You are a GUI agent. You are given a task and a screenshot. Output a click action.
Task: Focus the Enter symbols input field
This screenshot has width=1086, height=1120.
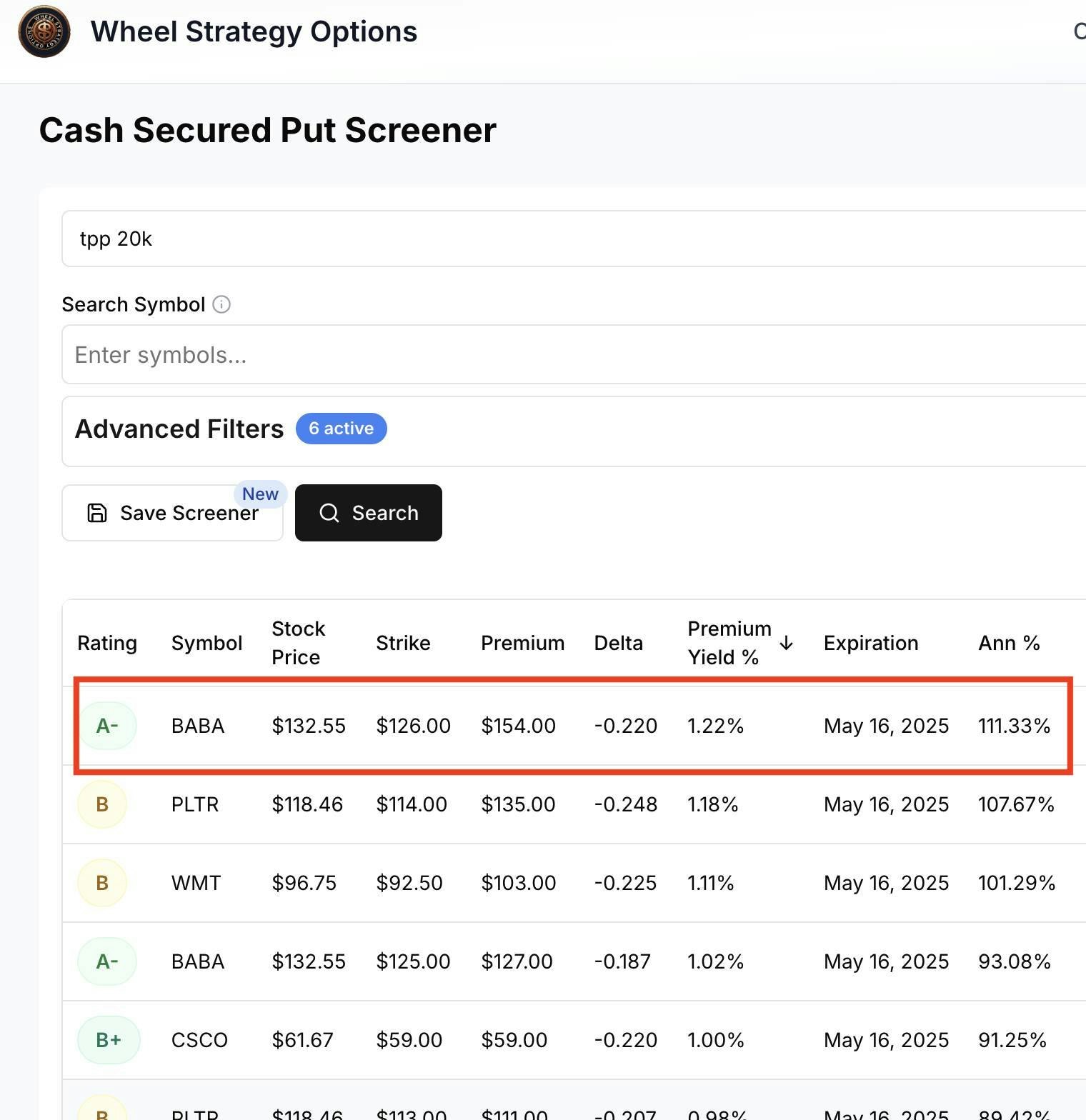[x=572, y=355]
